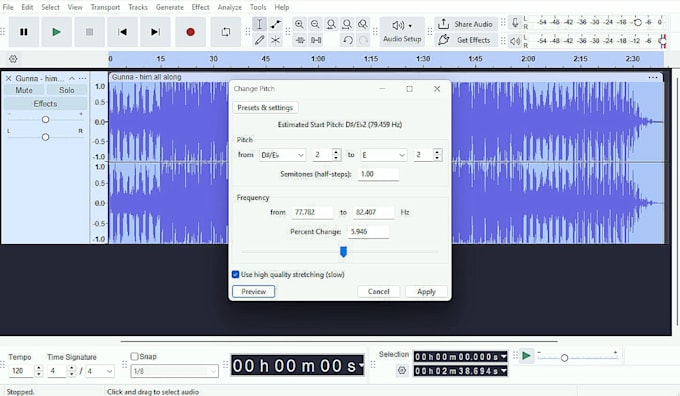This screenshot has height=396, width=680.
Task: Increase the from-octave spinner value
Action: (337, 152)
